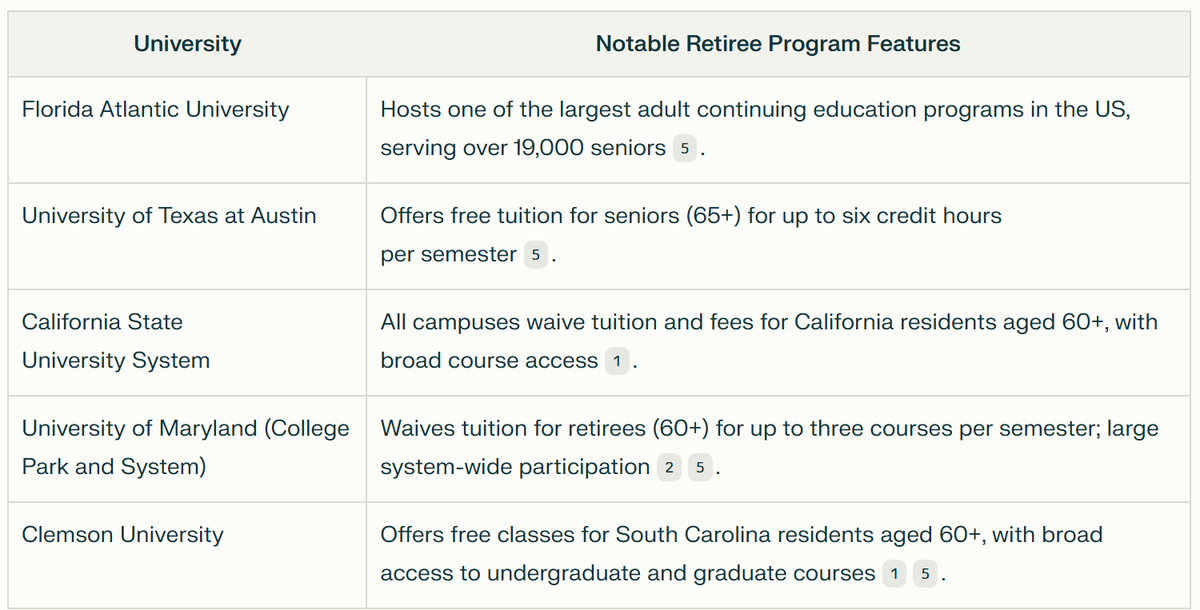Select the University of Maryland name cell
This screenshot has width=1200, height=610.
pos(186,447)
